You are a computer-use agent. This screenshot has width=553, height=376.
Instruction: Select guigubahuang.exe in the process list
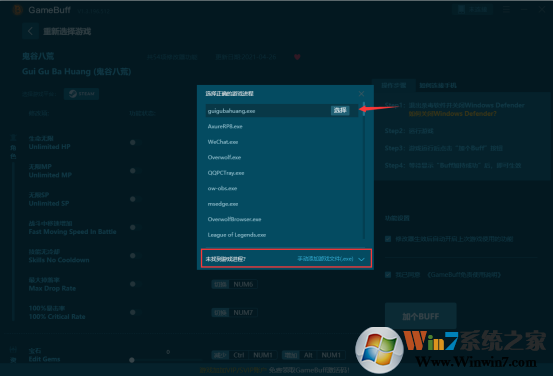click(282, 111)
